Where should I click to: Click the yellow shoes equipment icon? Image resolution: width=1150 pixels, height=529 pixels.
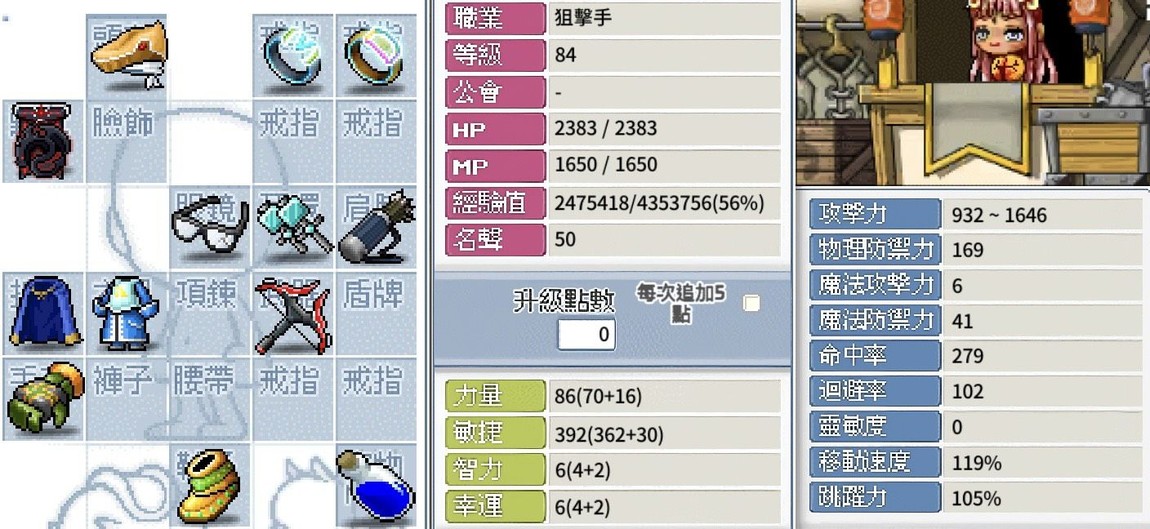(211, 486)
